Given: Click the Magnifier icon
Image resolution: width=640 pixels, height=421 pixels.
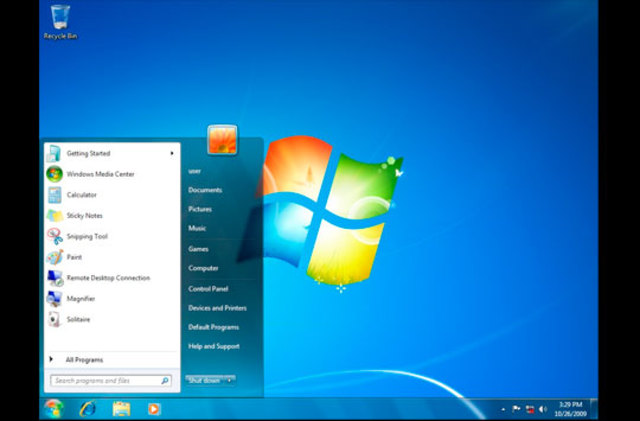Looking at the screenshot, I should pyautogui.click(x=54, y=299).
